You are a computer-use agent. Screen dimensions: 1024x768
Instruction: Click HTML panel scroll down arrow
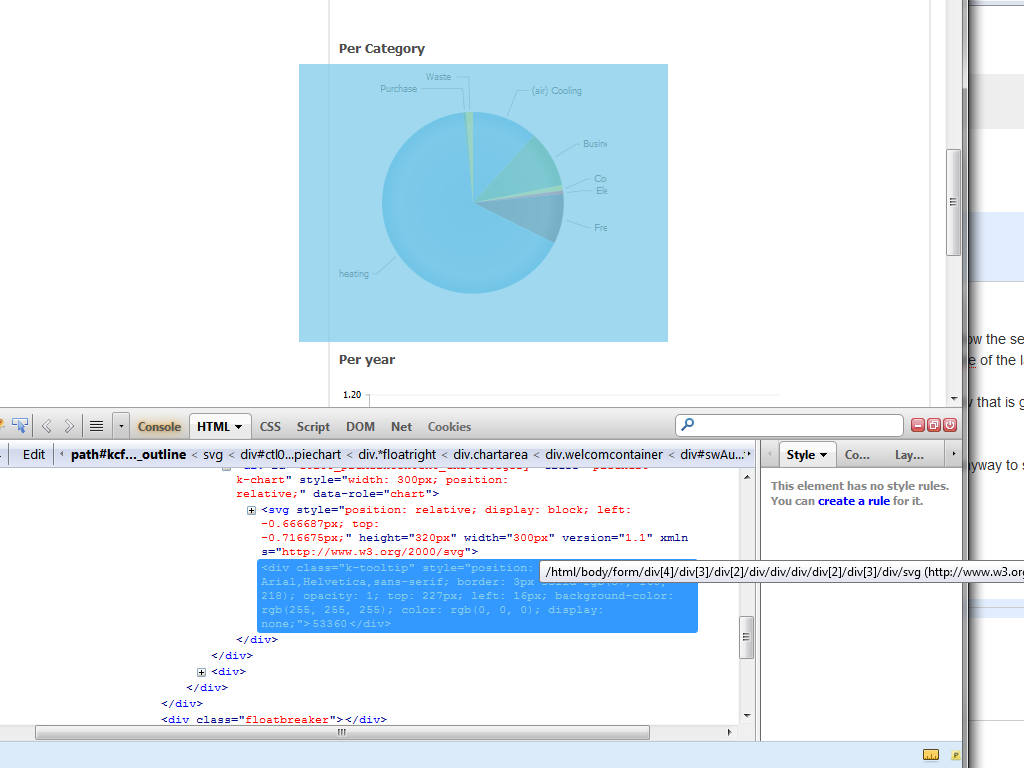pos(747,716)
